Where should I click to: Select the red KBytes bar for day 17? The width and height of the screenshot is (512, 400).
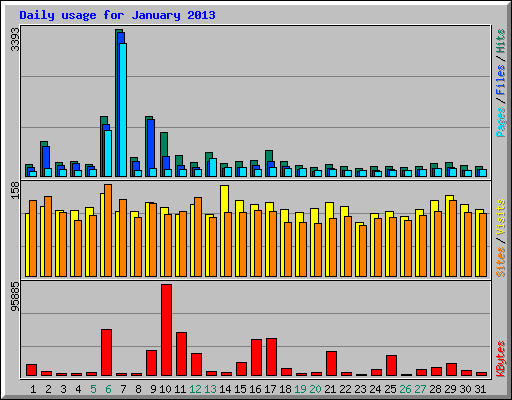271,357
